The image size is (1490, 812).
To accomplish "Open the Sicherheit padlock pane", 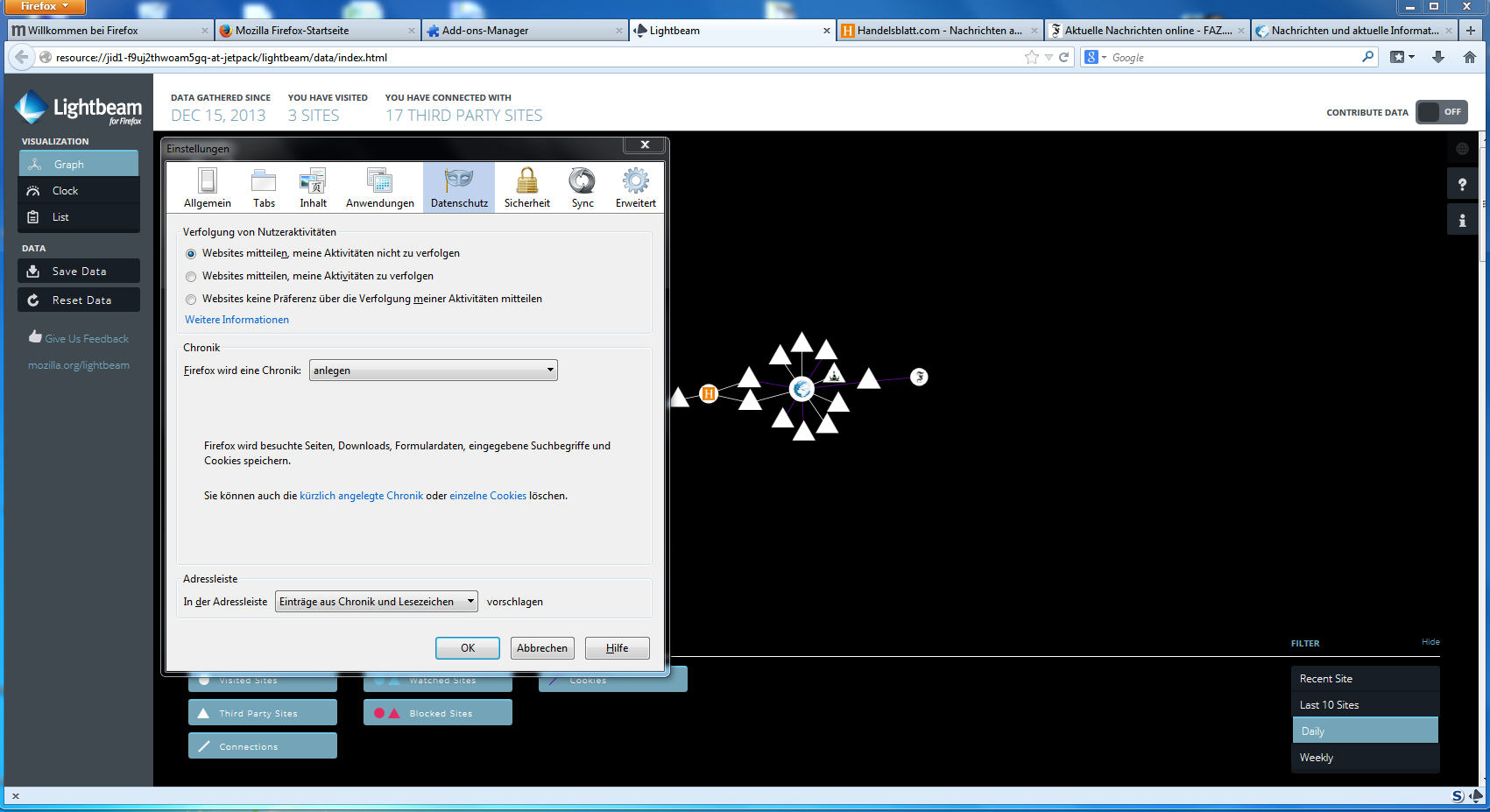I will click(527, 187).
